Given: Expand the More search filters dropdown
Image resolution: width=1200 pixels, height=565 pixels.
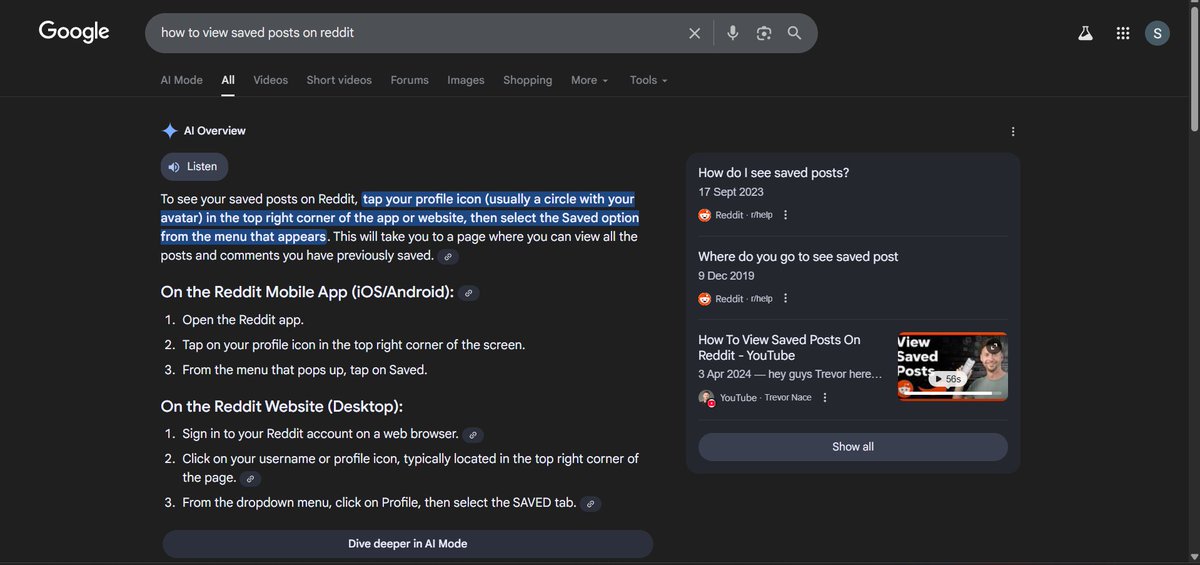Looking at the screenshot, I should pyautogui.click(x=589, y=80).
